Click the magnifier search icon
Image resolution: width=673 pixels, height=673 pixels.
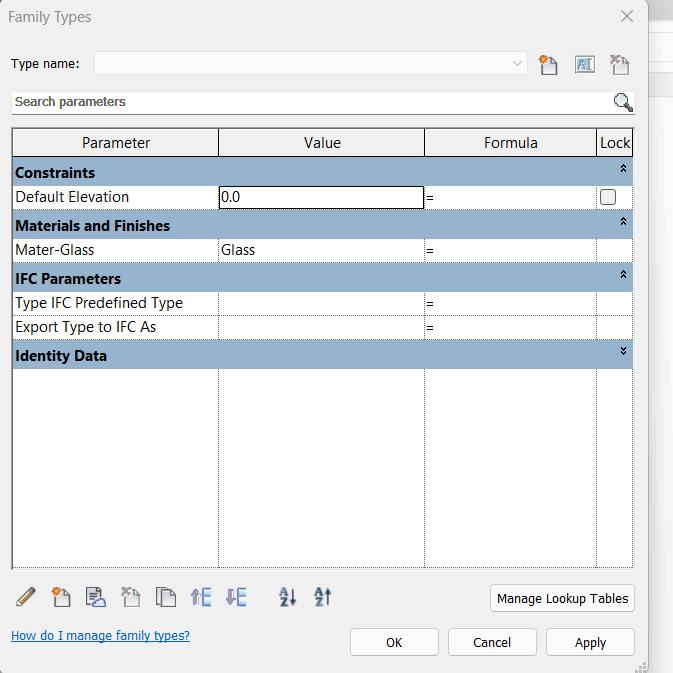(623, 102)
